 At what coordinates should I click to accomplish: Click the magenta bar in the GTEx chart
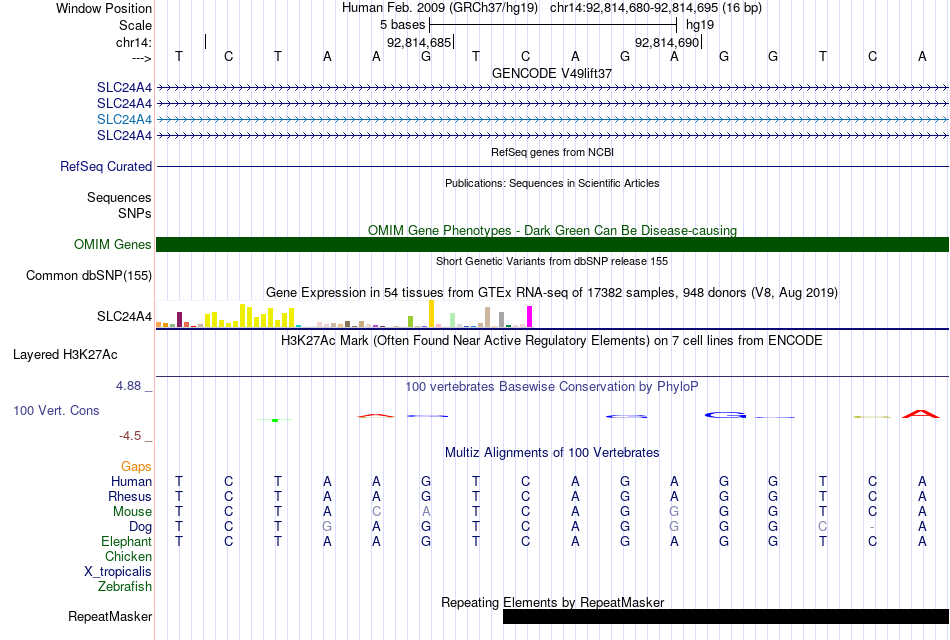[x=530, y=316]
